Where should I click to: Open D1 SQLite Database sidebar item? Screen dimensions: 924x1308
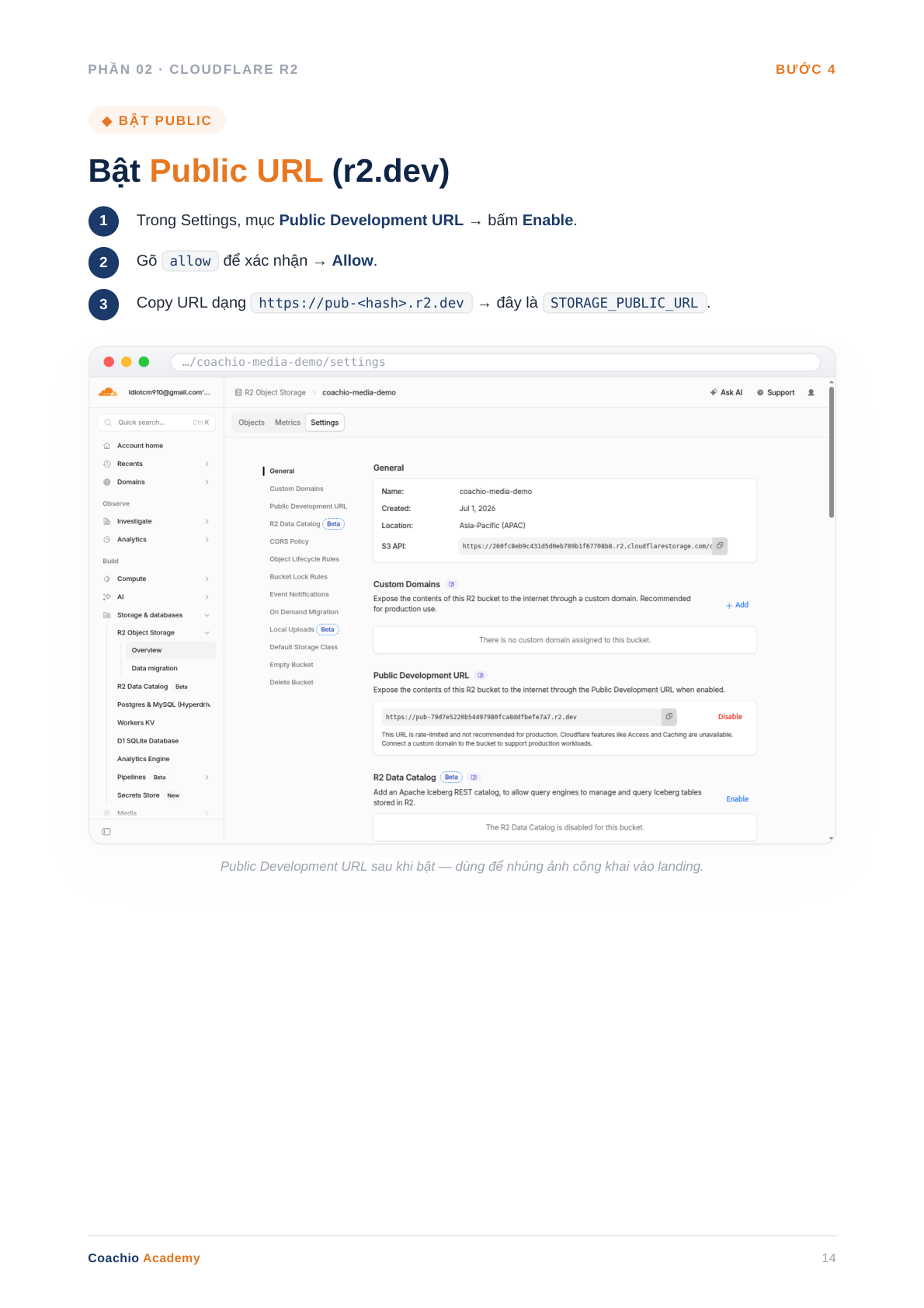[x=148, y=741]
